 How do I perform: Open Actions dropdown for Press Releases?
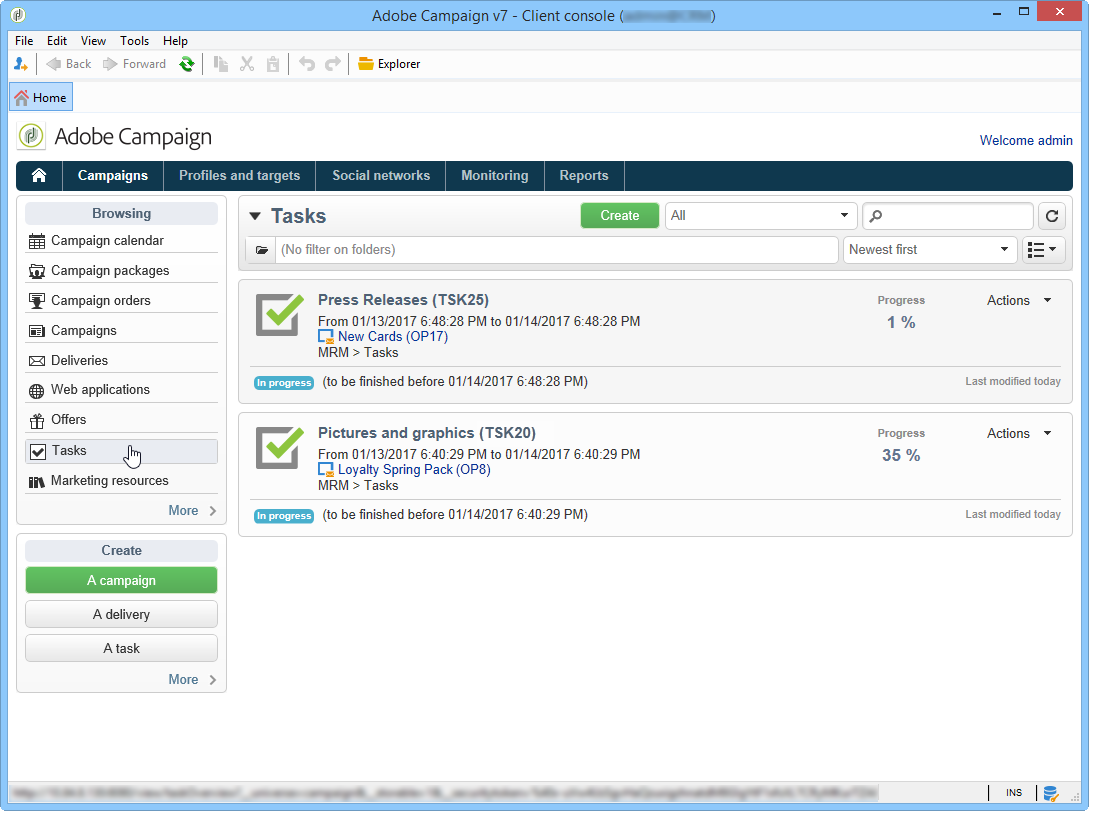click(x=1019, y=301)
